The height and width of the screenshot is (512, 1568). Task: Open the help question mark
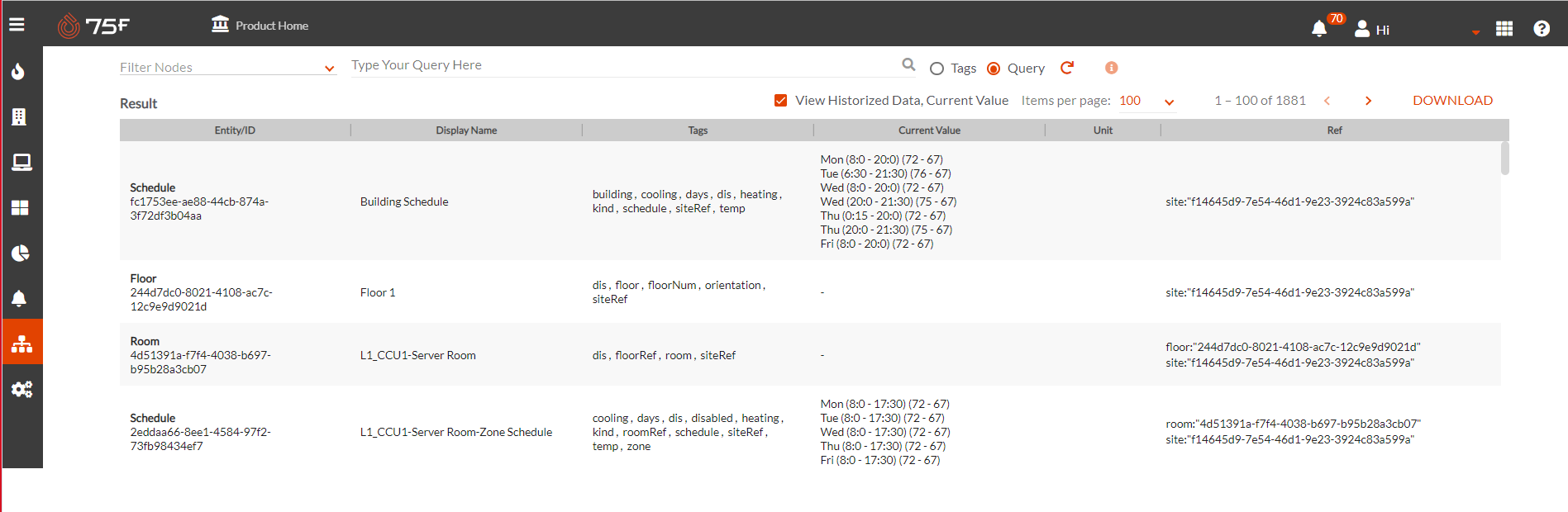click(1542, 29)
